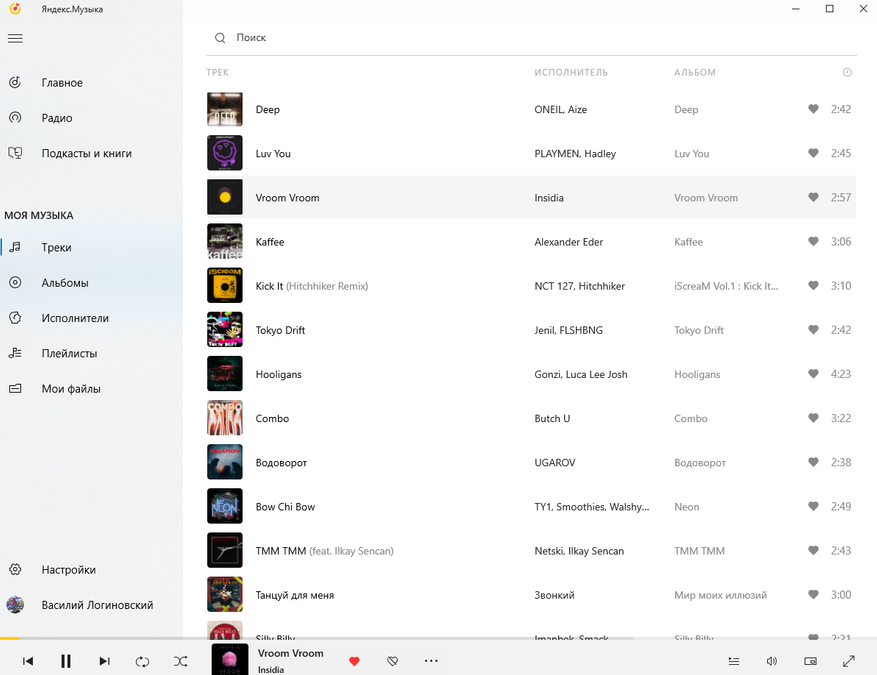Toggle heart on Водоворот row
This screenshot has height=675, width=877.
click(x=813, y=462)
